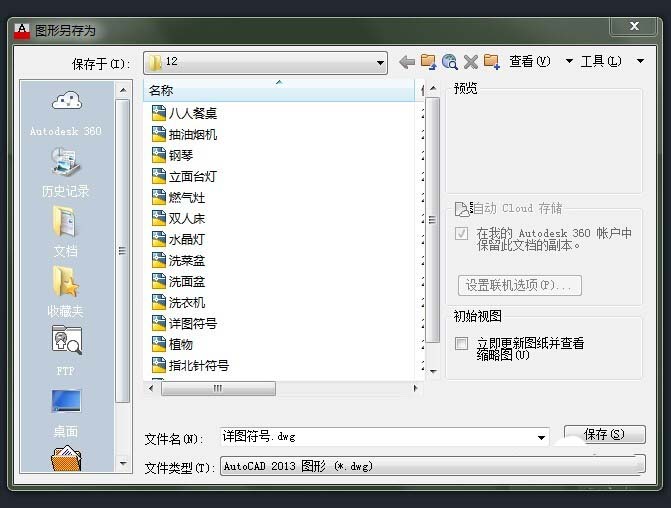
Task: Open the FTP location
Action: click(66, 351)
